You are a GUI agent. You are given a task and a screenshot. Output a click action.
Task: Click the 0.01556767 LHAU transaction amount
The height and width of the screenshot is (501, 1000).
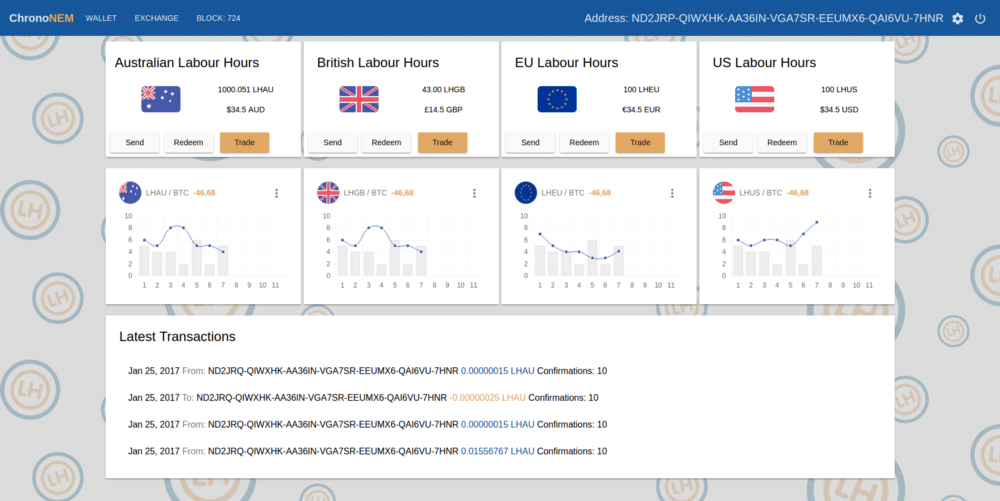point(497,451)
